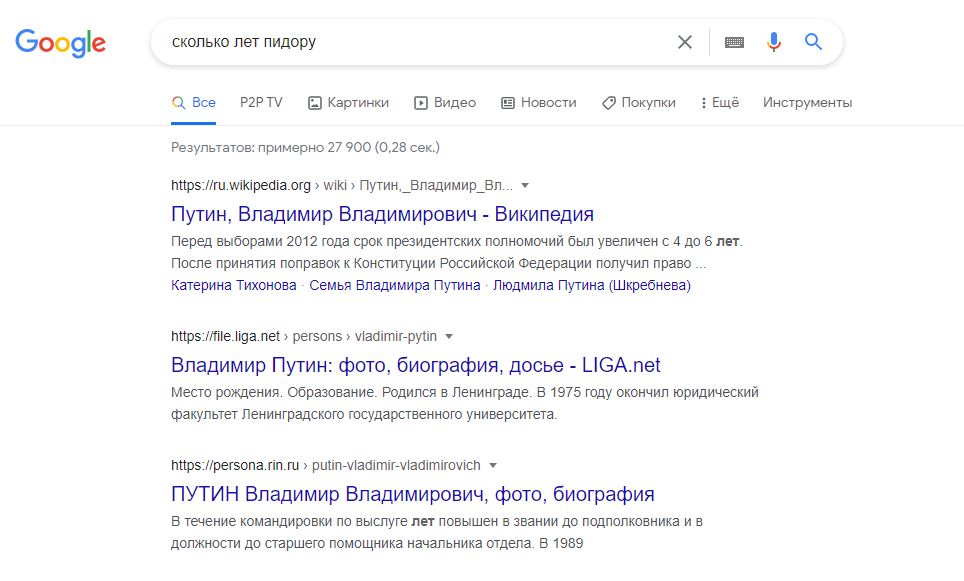The width and height of the screenshot is (964, 581).
Task: Expand dropdown arrow next to file.liga.net URL
Action: 449,336
